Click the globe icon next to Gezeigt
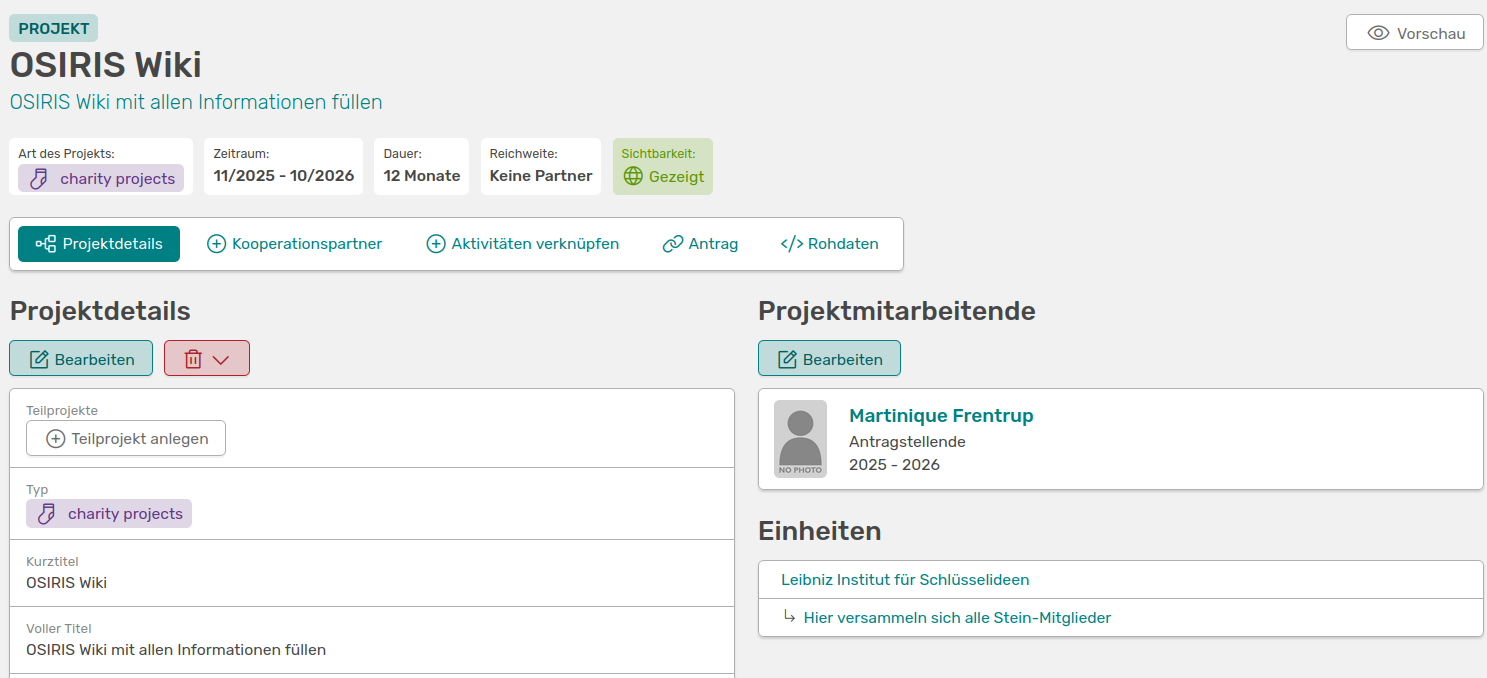 633,176
